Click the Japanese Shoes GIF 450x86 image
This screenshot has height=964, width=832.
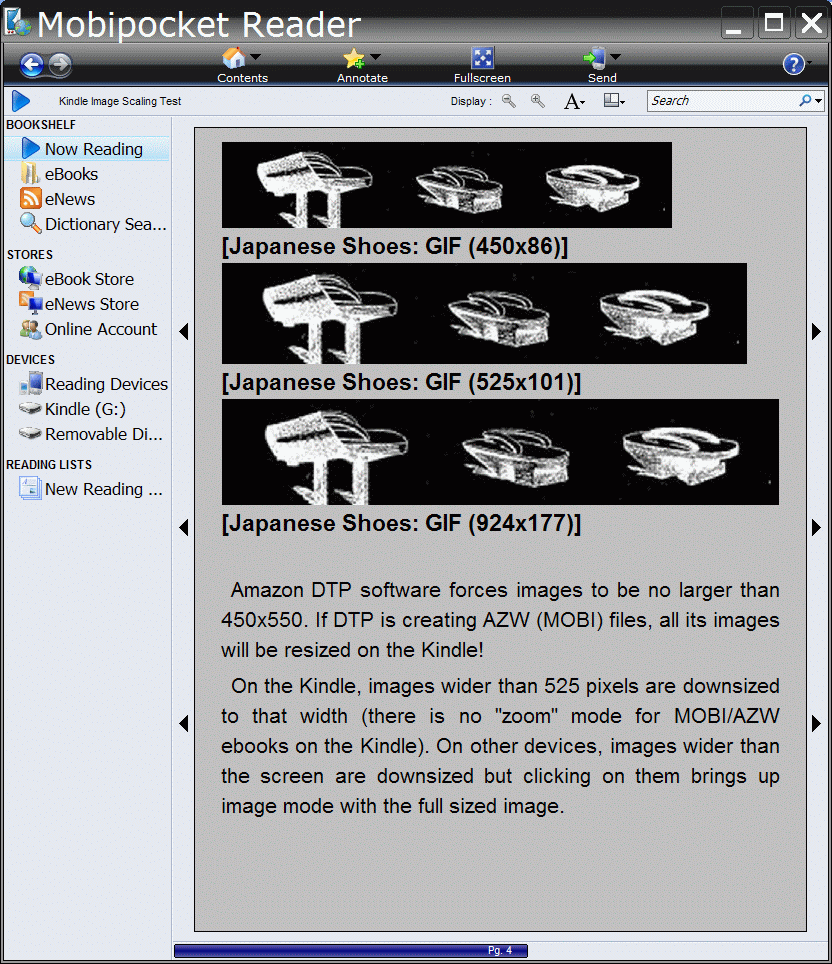[x=446, y=185]
